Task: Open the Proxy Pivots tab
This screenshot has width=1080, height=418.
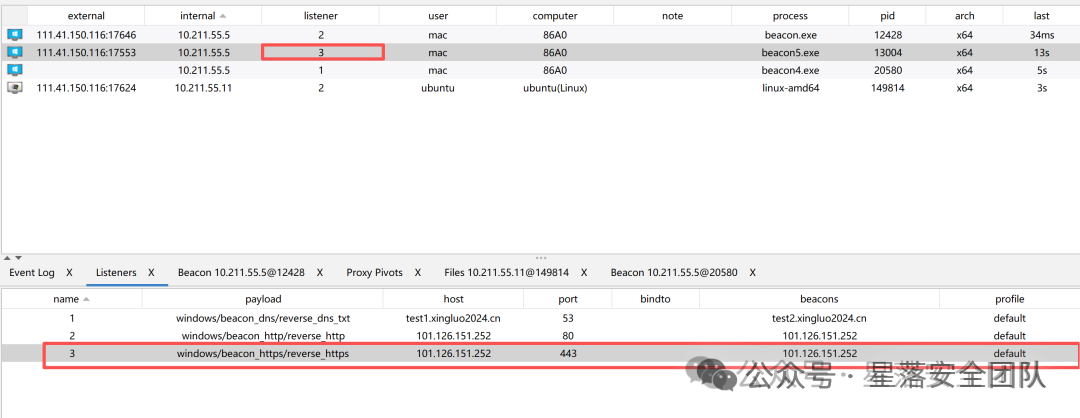Action: click(375, 273)
